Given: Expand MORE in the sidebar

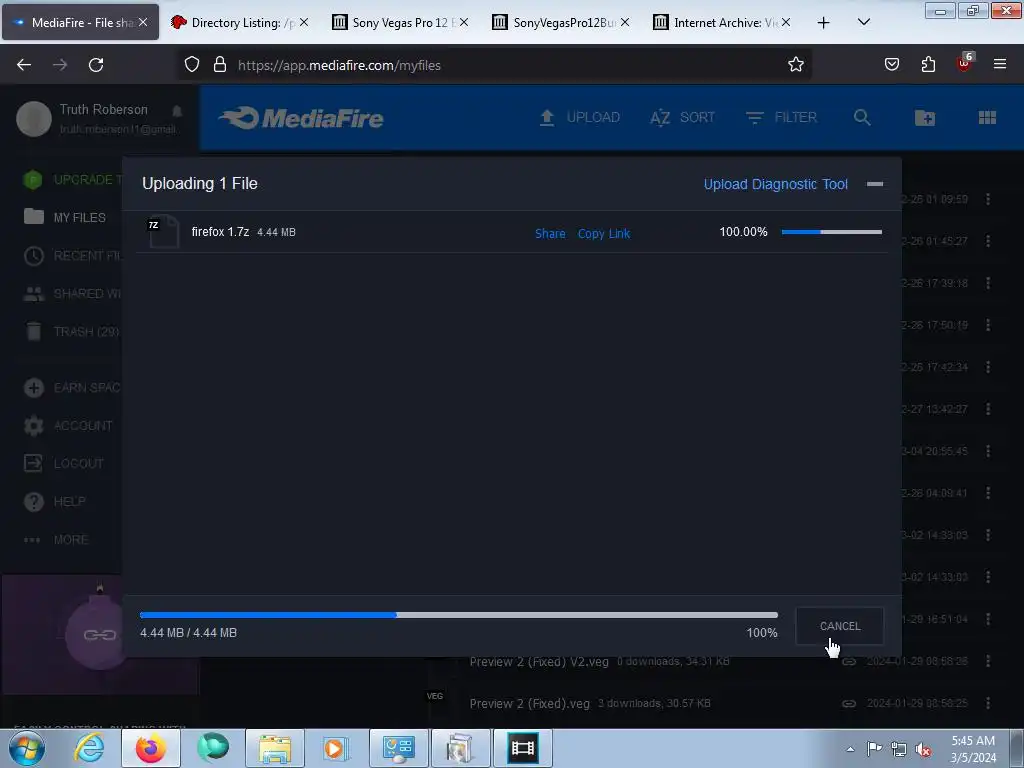Looking at the screenshot, I should pos(56,540).
